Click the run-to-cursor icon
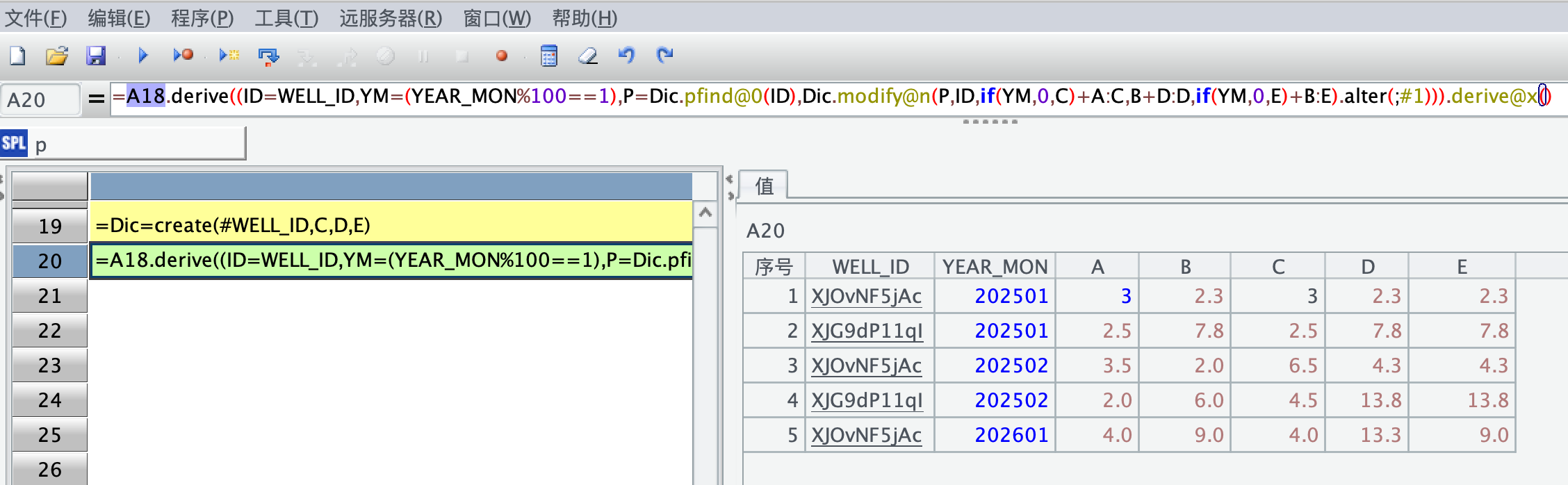The height and width of the screenshot is (485, 1568). coord(229,56)
